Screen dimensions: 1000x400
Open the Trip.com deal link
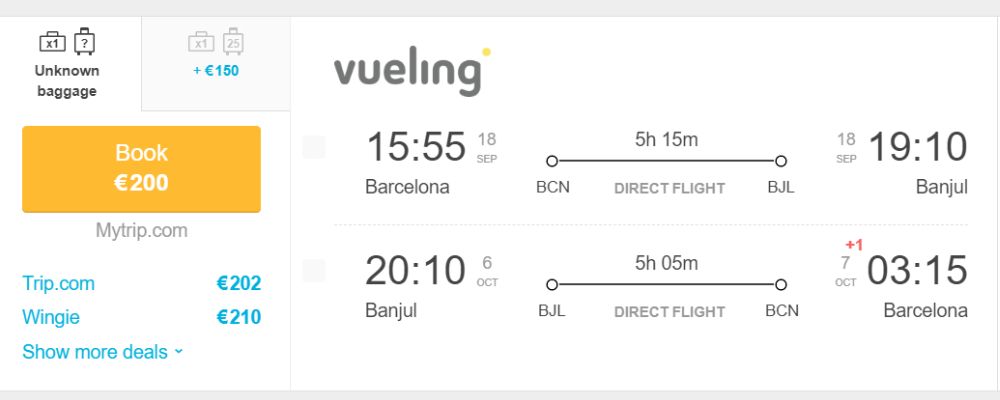click(x=58, y=283)
